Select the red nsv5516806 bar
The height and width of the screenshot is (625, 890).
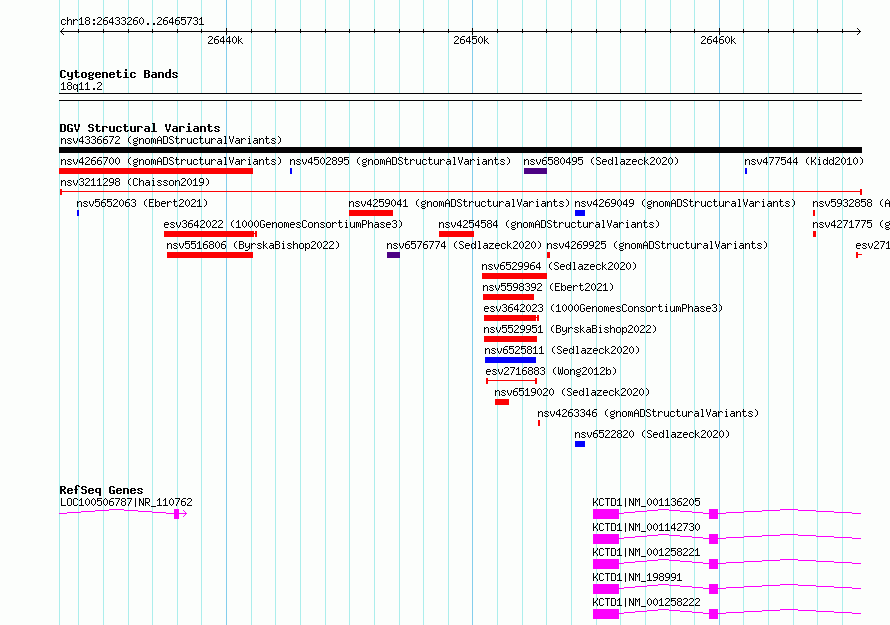point(210,255)
